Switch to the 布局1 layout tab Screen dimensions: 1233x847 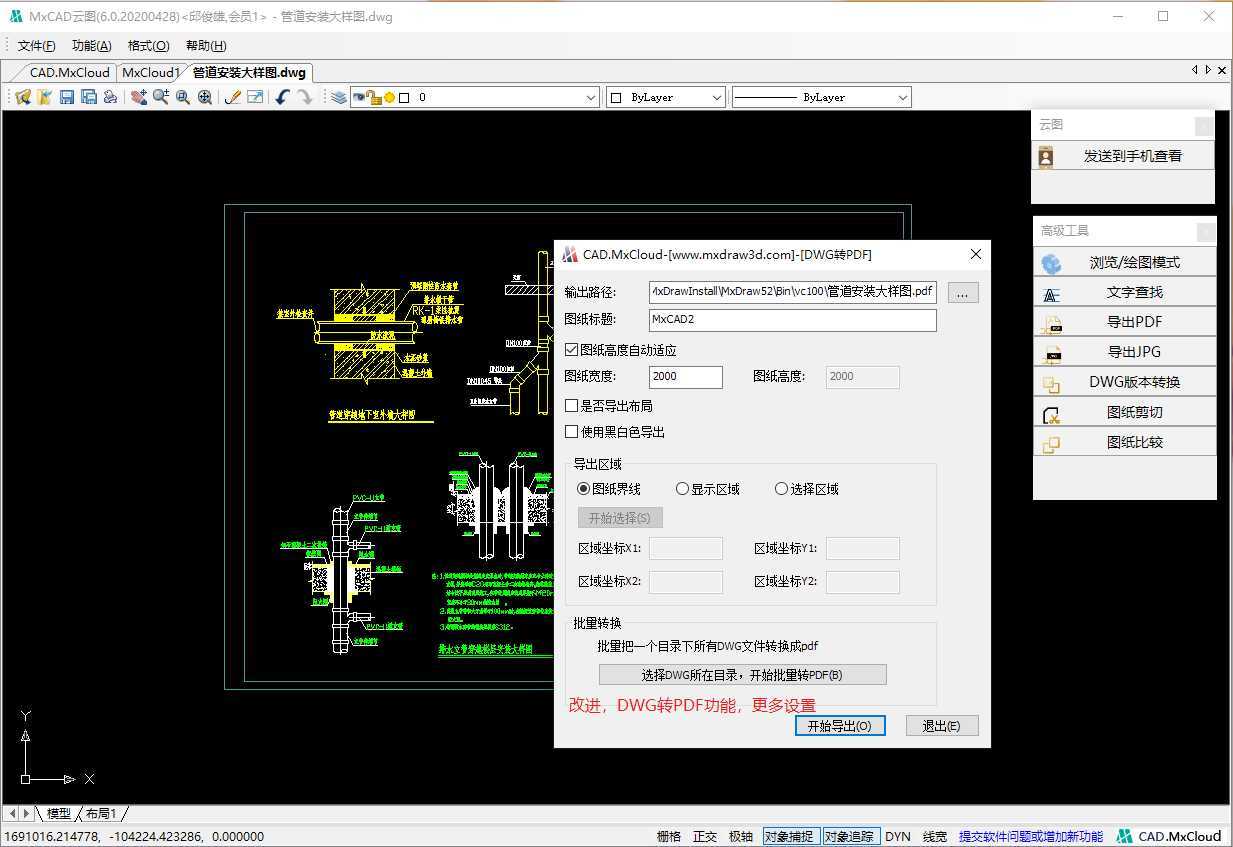[x=101, y=814]
